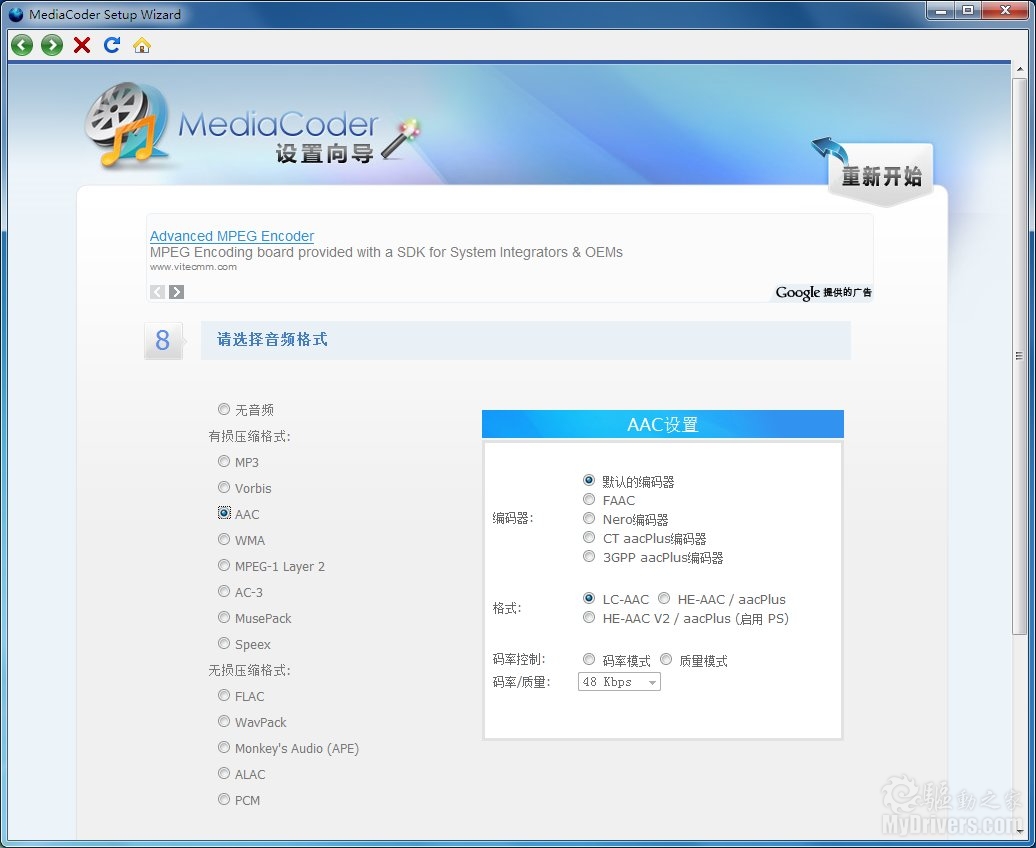
Task: Select the Nero编码器 encoder option
Action: pyautogui.click(x=589, y=519)
